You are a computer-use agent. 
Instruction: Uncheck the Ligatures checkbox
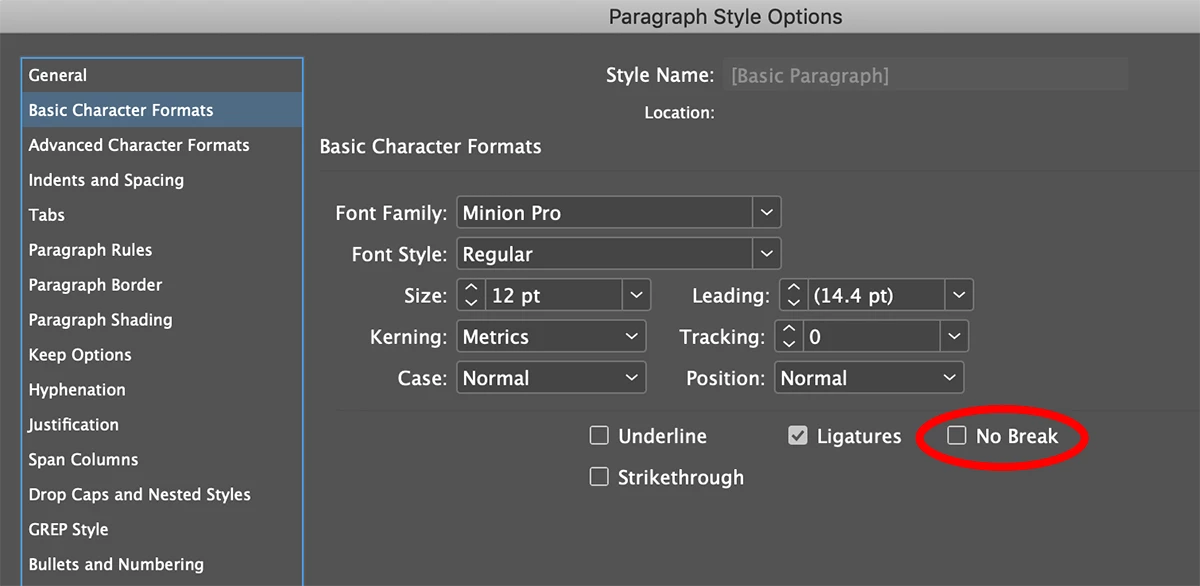tap(797, 436)
